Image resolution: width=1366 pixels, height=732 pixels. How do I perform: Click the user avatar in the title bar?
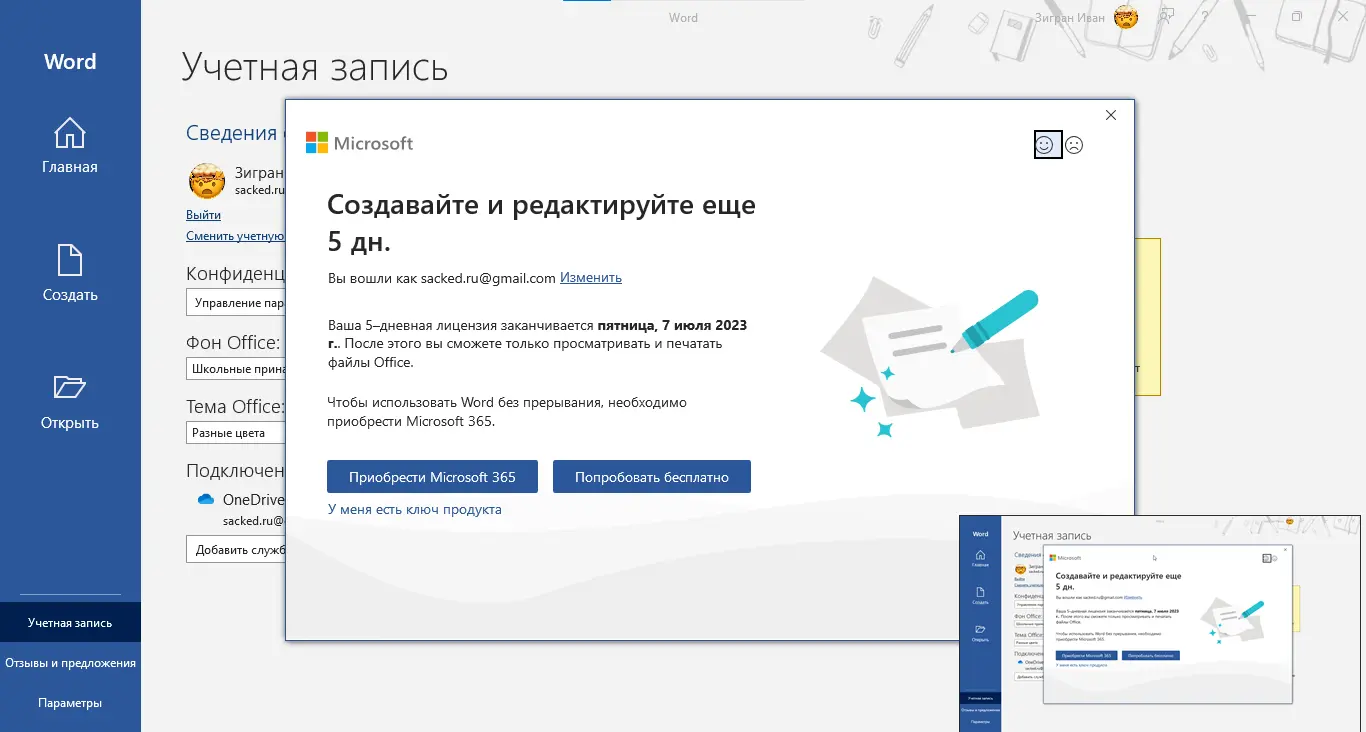pyautogui.click(x=1126, y=16)
